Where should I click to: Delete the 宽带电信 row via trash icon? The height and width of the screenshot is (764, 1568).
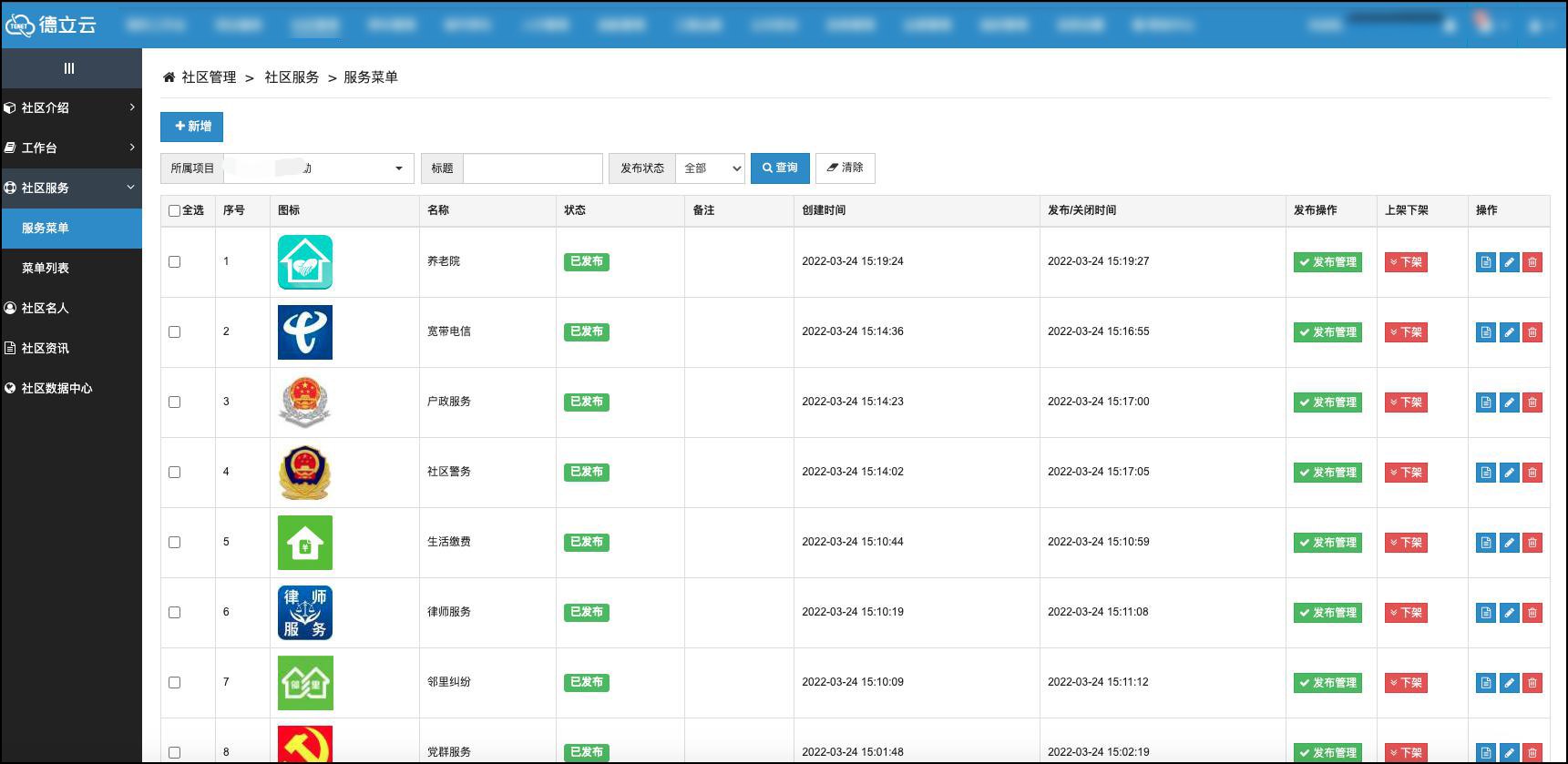point(1532,332)
